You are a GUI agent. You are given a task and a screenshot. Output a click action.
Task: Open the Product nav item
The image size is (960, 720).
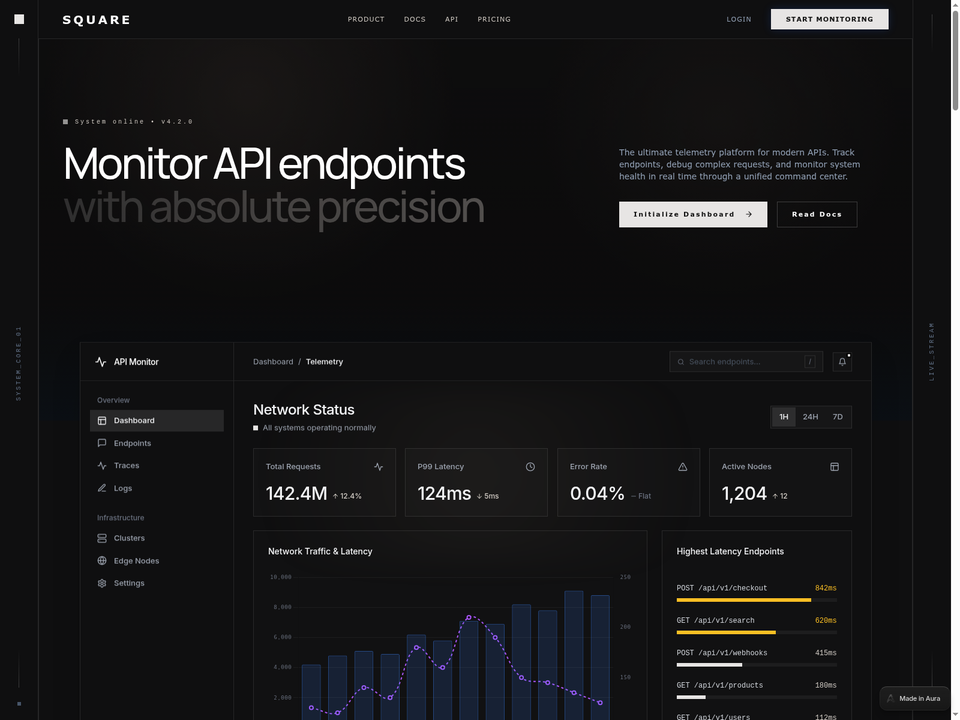[x=366, y=20]
